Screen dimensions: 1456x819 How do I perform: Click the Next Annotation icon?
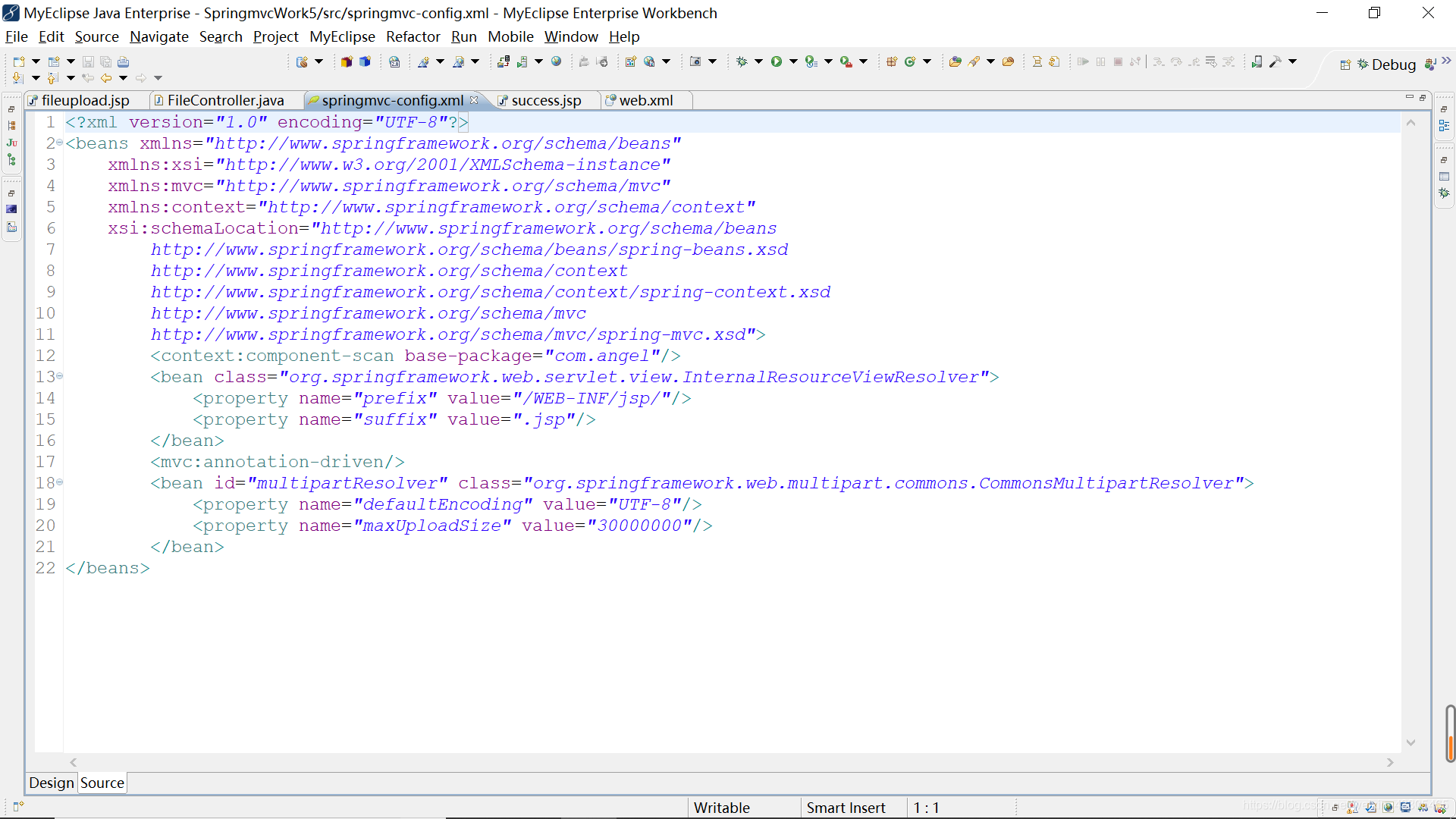17,77
